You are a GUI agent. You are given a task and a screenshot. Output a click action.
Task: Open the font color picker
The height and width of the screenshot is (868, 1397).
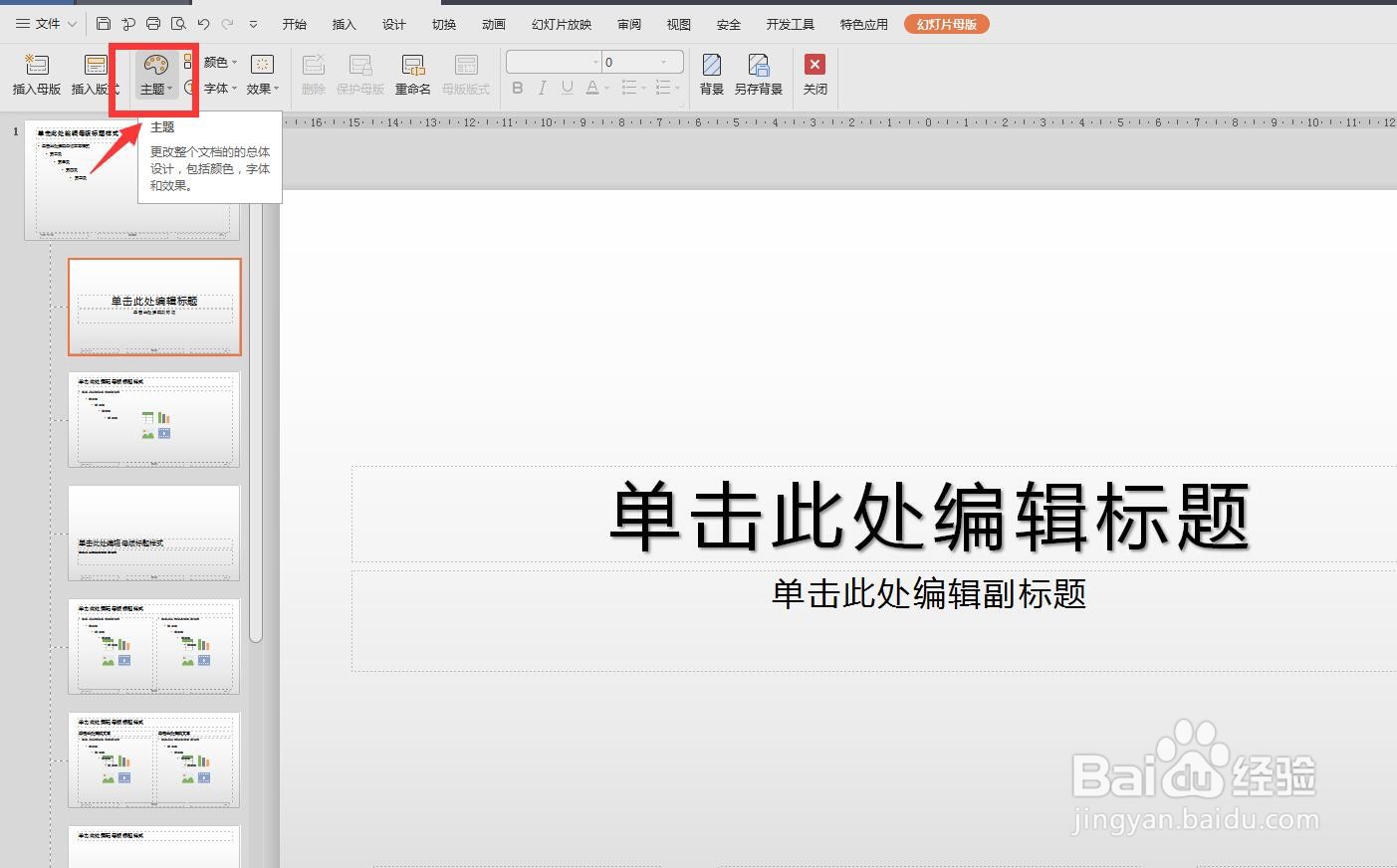point(594,88)
